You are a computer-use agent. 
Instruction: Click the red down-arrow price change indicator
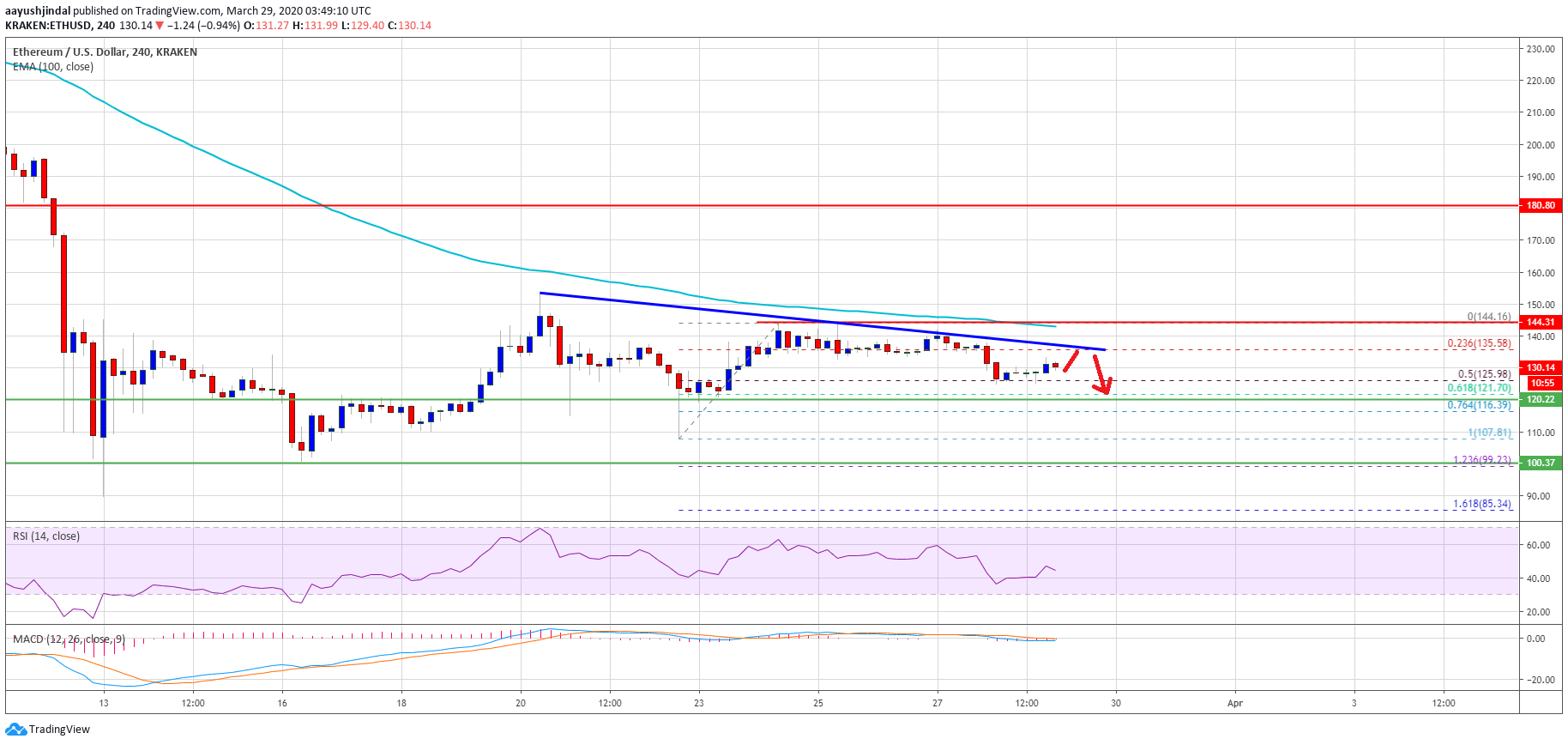[160, 26]
